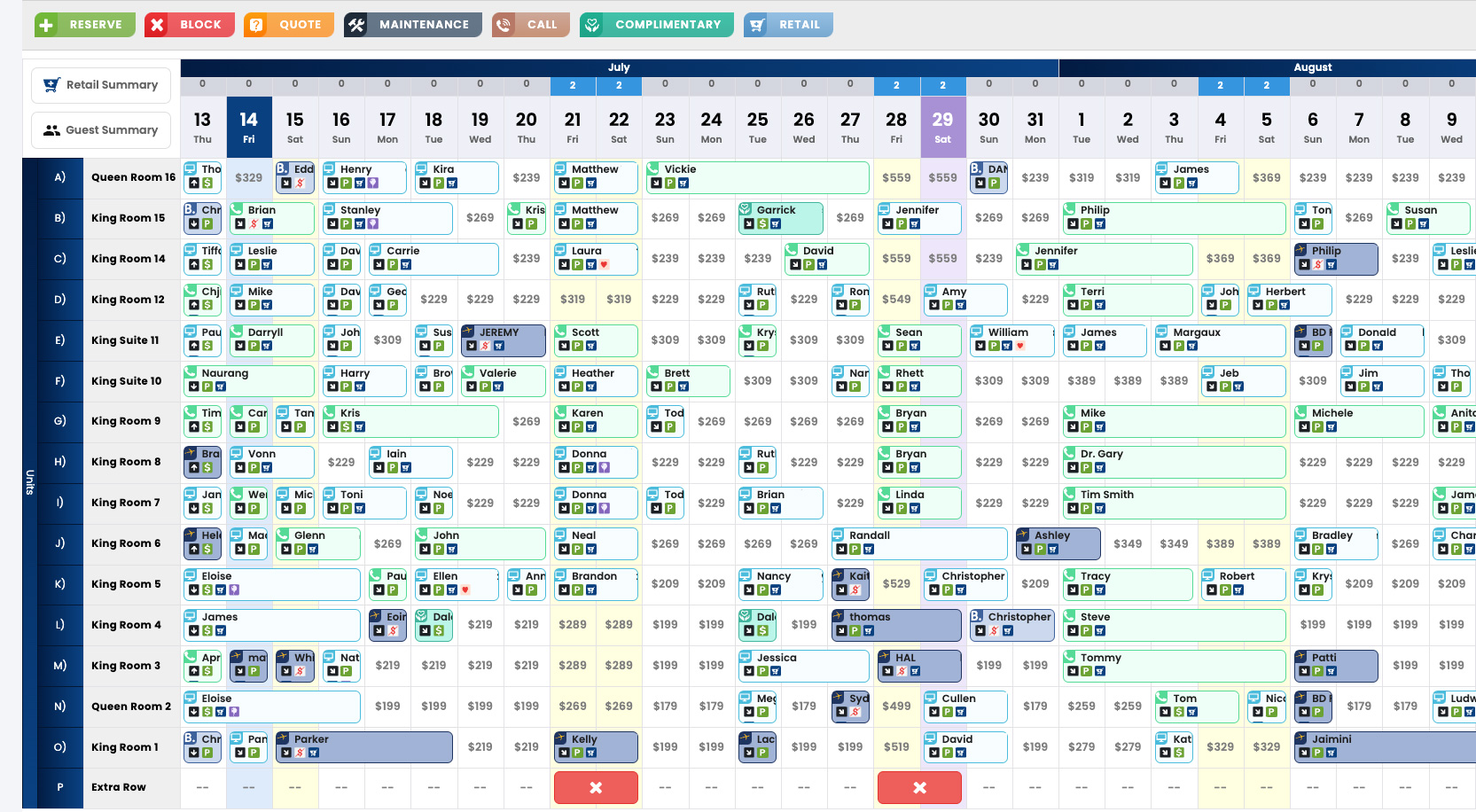Select the Friday July 21 date header

(x=573, y=127)
